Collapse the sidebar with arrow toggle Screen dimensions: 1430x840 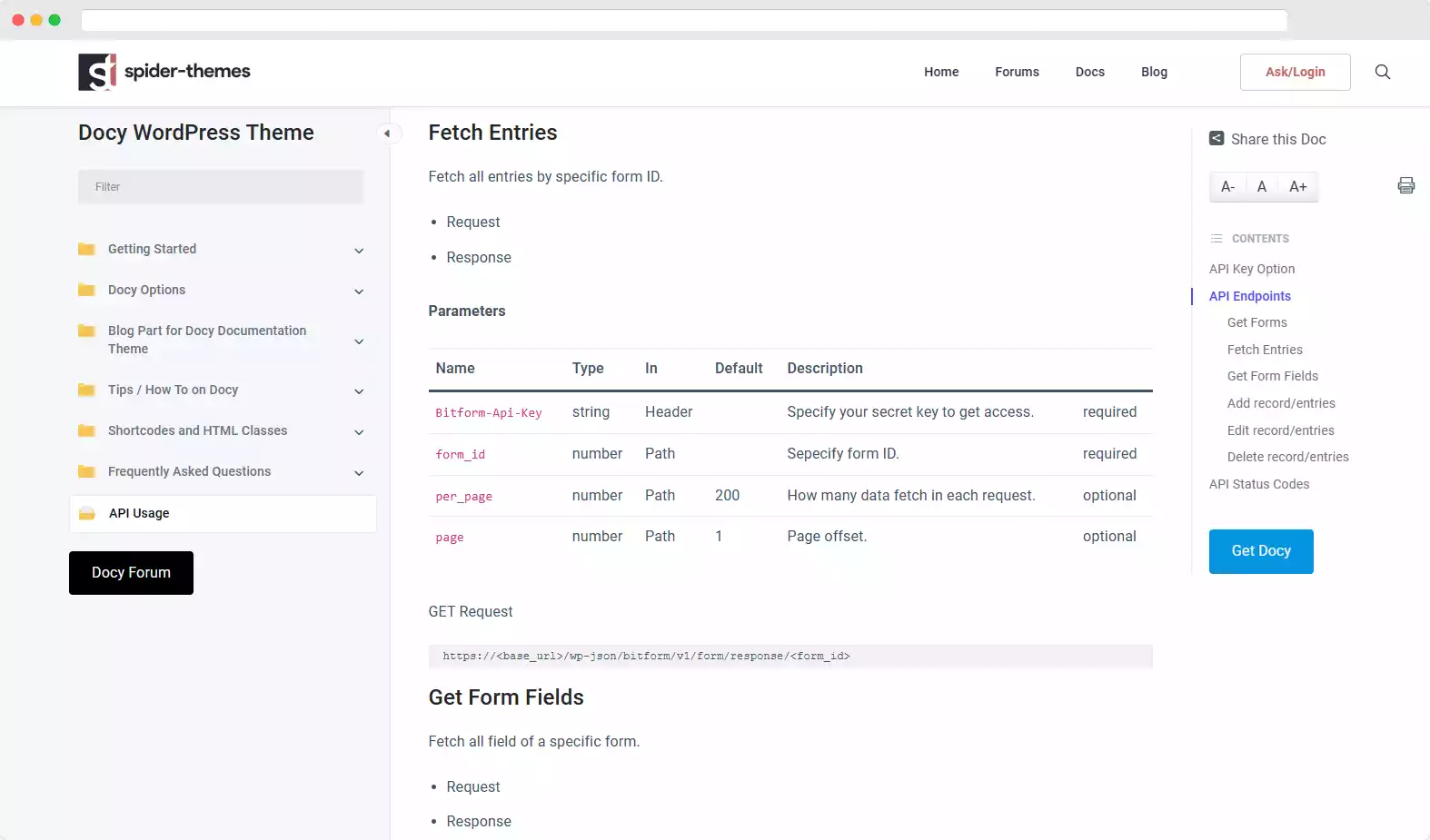click(x=387, y=133)
